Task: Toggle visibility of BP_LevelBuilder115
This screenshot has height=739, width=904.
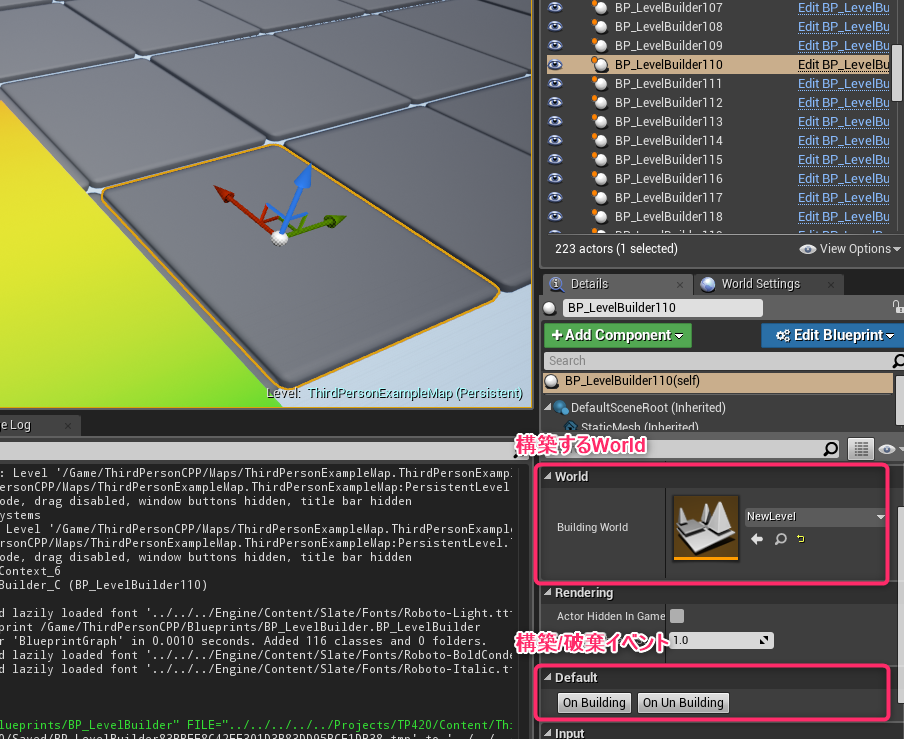Action: [x=555, y=159]
